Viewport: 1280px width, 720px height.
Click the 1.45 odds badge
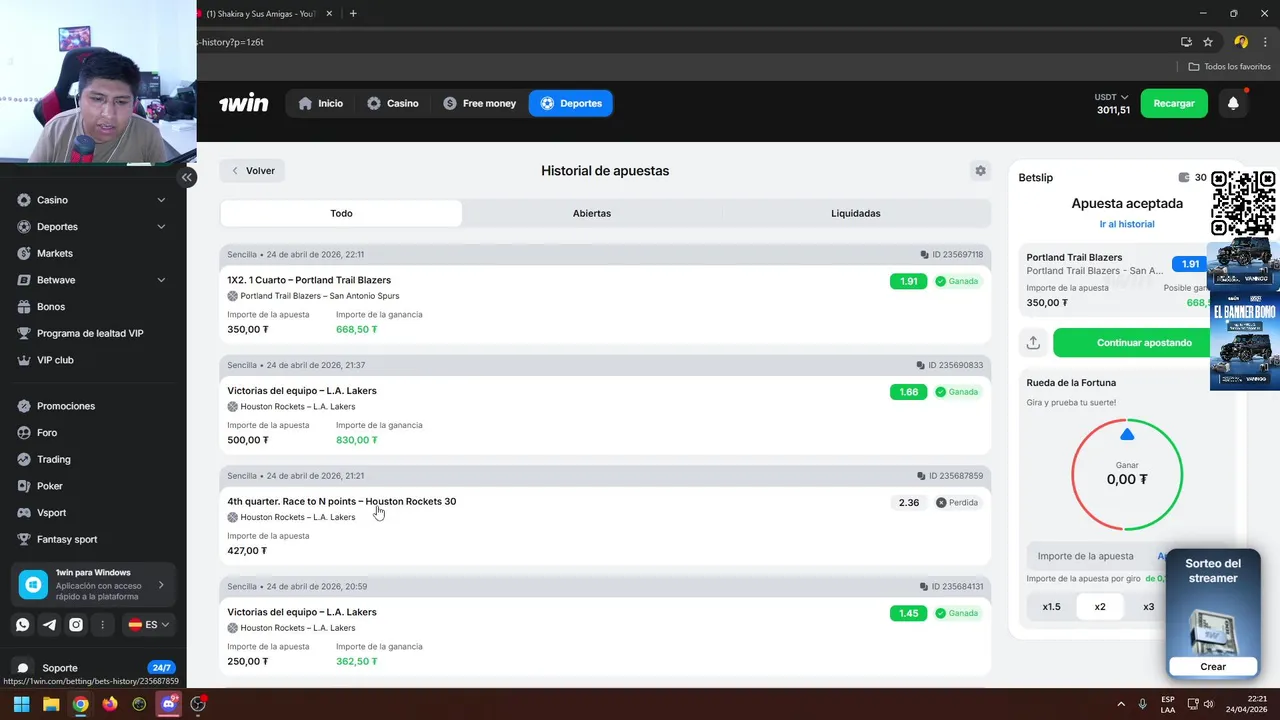pos(908,613)
